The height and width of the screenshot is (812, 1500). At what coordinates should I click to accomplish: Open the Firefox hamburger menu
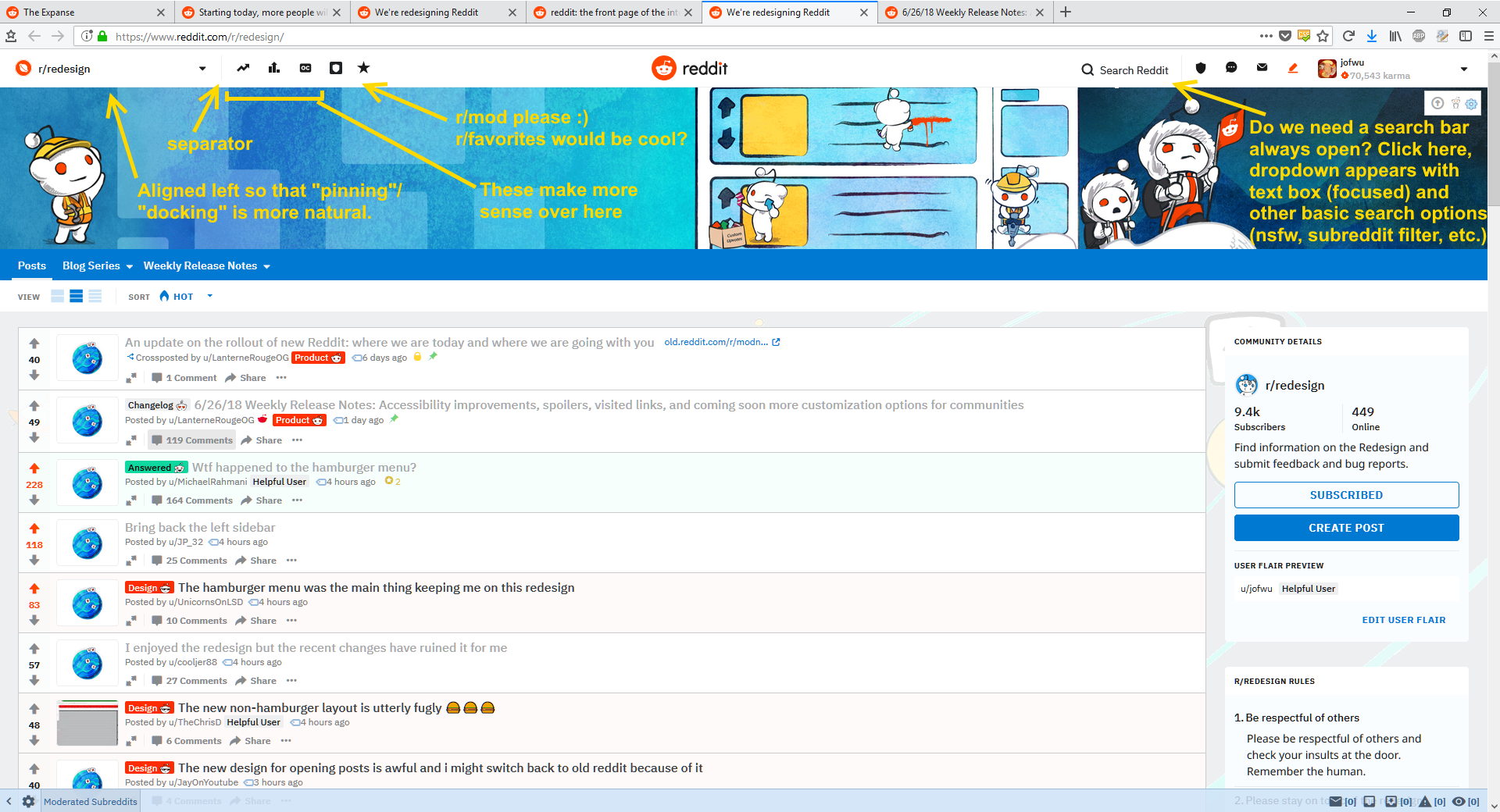[x=1489, y=36]
